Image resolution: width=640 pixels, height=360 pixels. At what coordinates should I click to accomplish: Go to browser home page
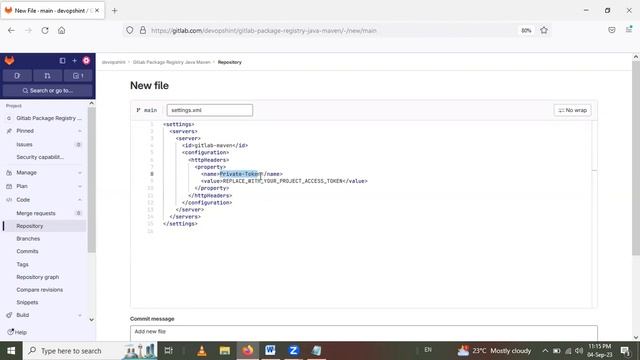pyautogui.click(x=62, y=30)
